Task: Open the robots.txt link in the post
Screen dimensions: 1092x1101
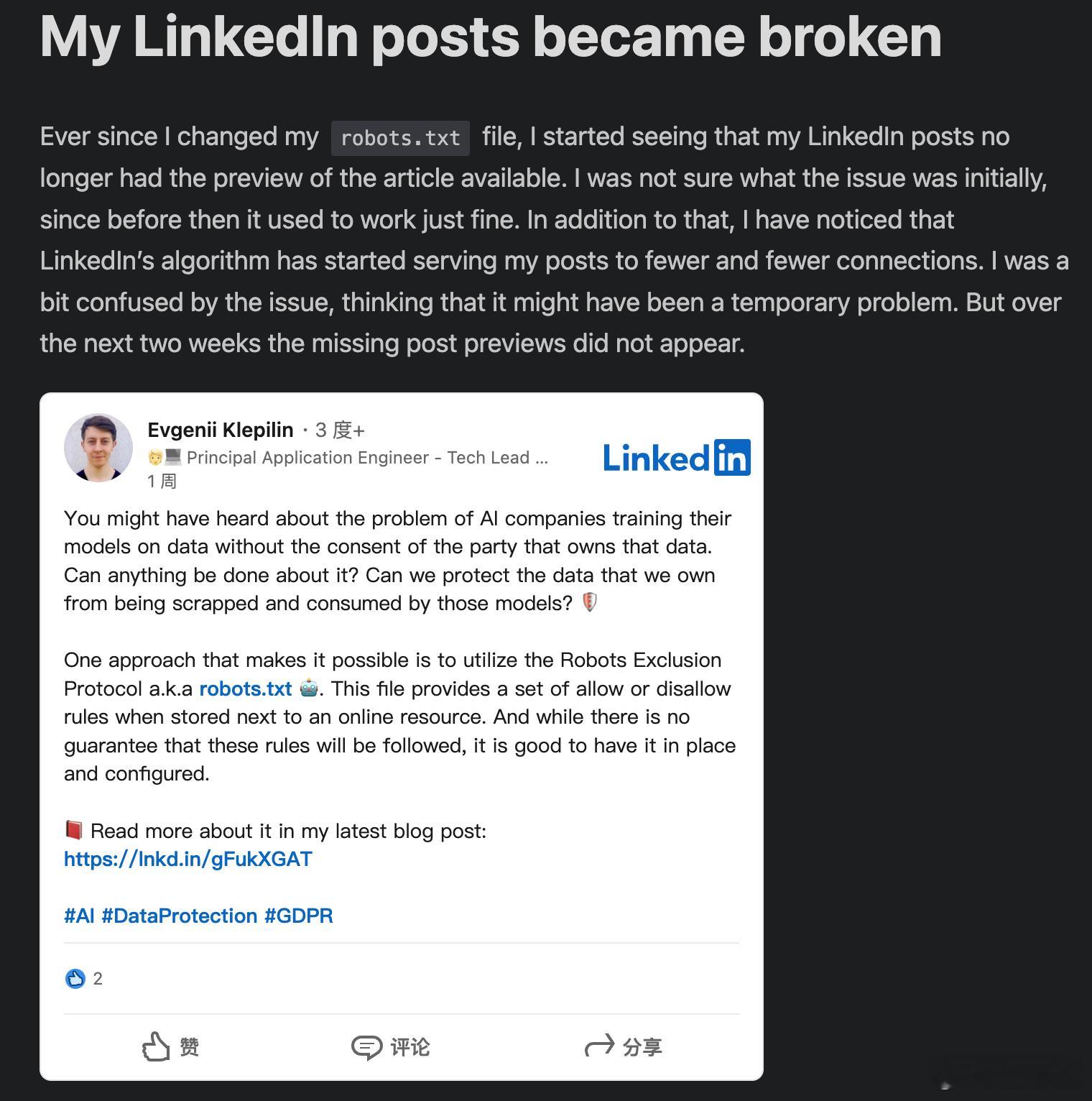Action: click(x=246, y=688)
